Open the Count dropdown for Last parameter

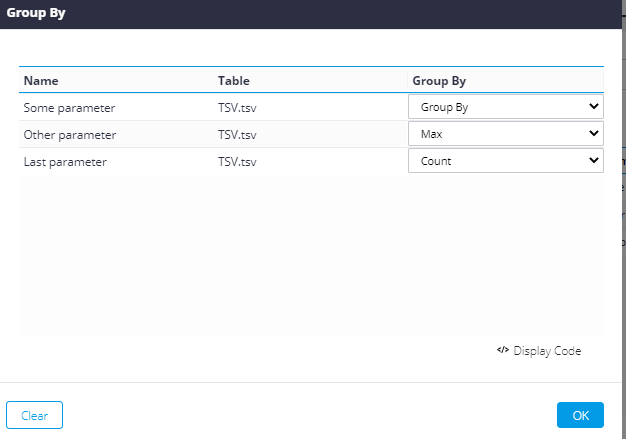[x=505, y=161]
